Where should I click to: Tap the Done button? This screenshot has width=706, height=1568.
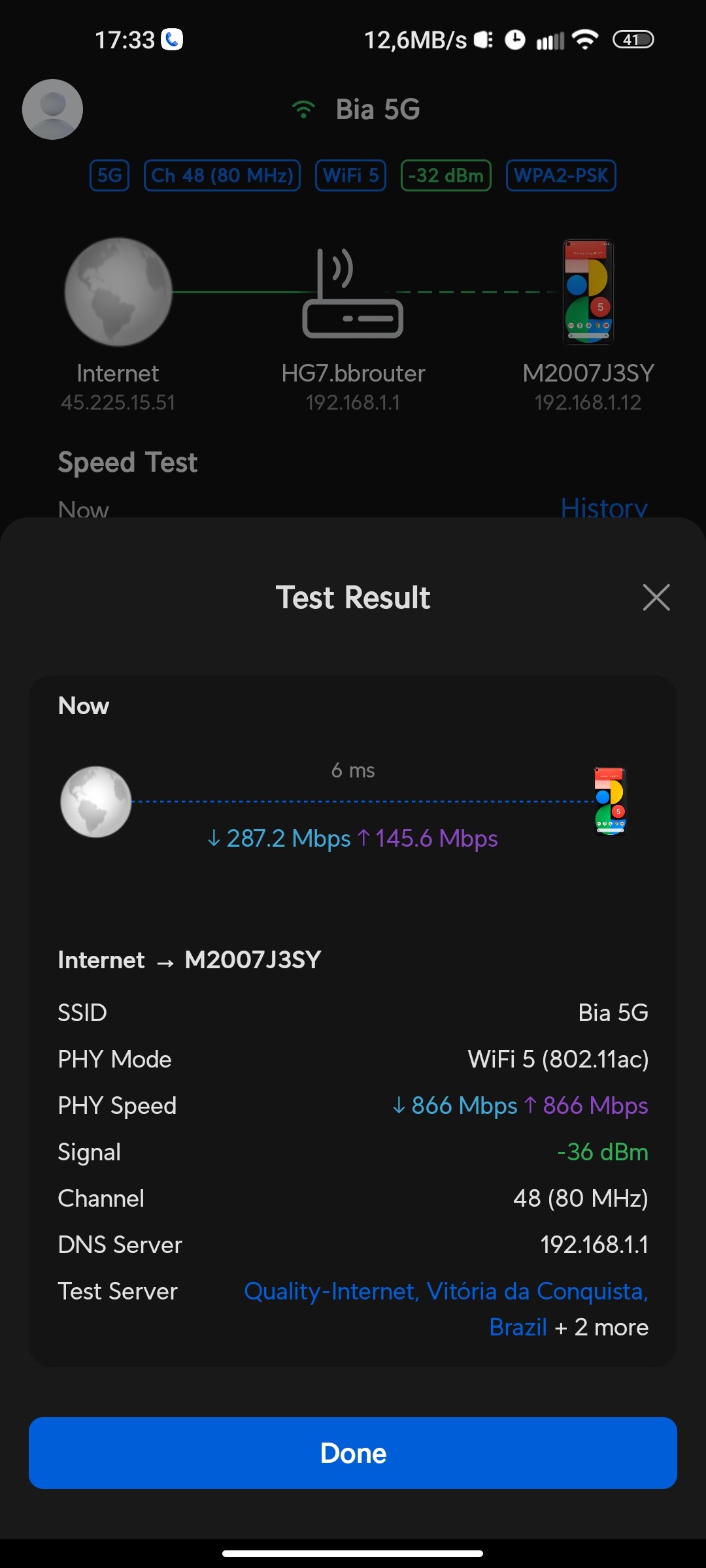(x=353, y=1453)
